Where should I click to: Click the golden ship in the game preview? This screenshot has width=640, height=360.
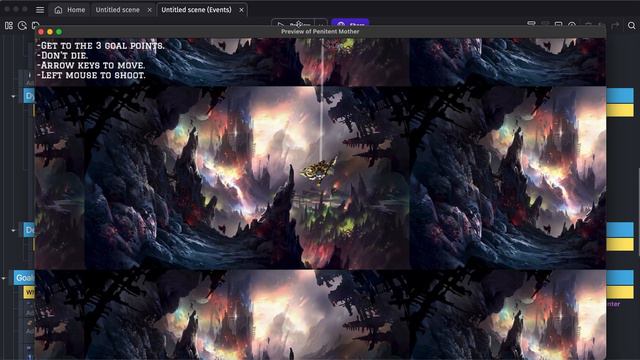(319, 170)
